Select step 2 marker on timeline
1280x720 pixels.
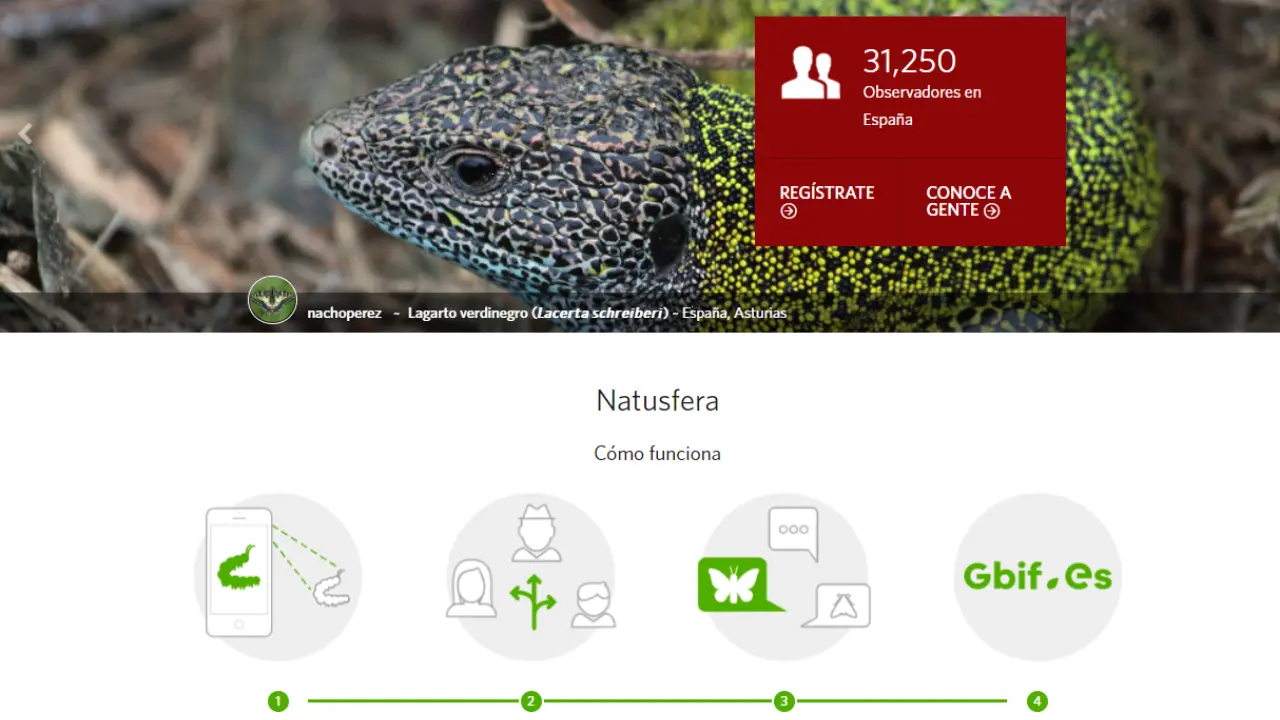531,701
